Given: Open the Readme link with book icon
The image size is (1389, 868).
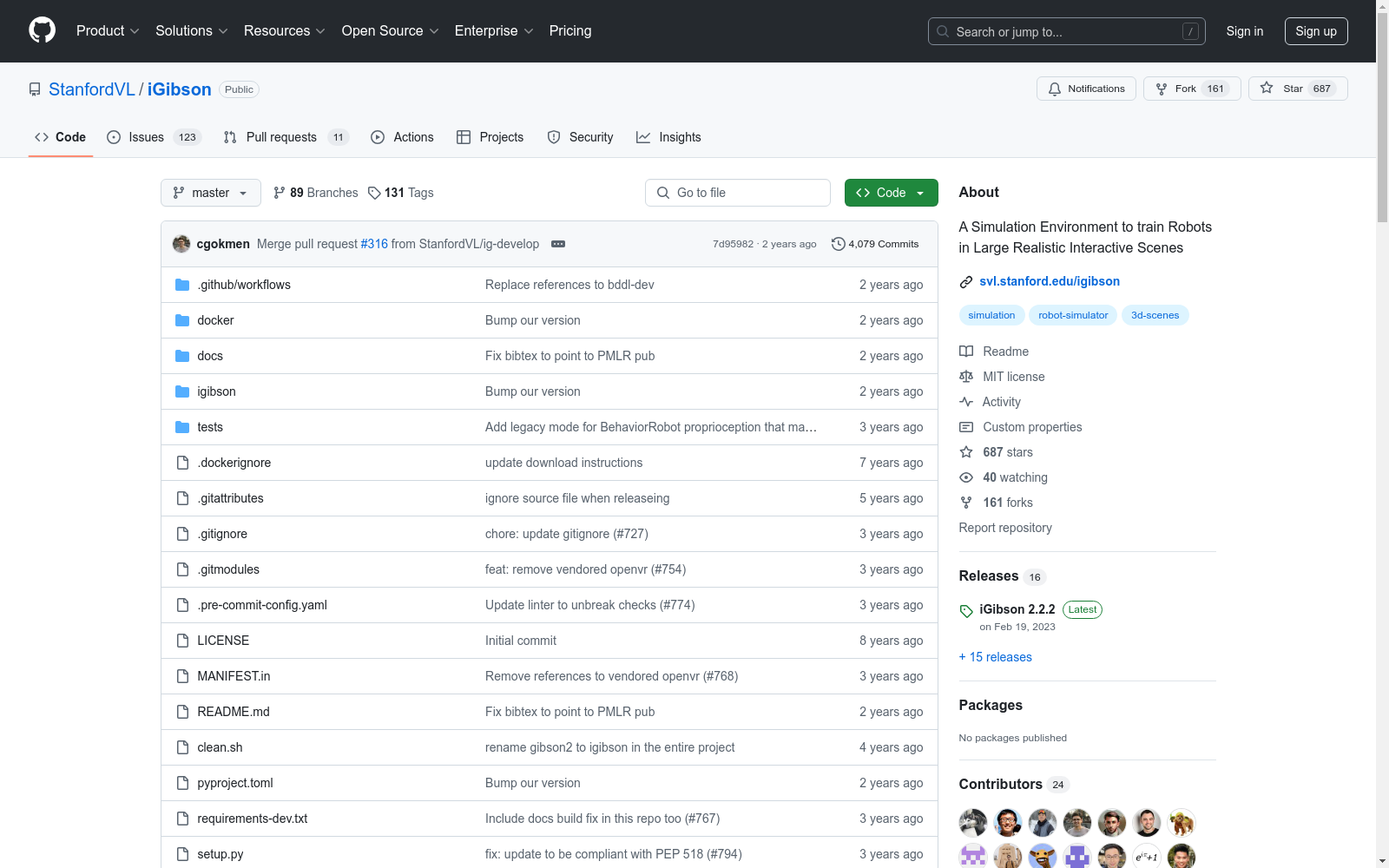Looking at the screenshot, I should (994, 352).
